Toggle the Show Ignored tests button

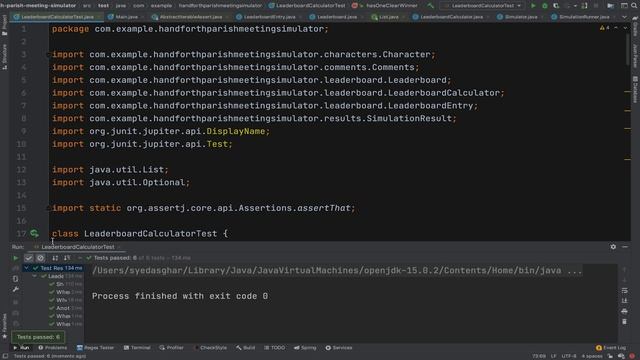pos(40,258)
